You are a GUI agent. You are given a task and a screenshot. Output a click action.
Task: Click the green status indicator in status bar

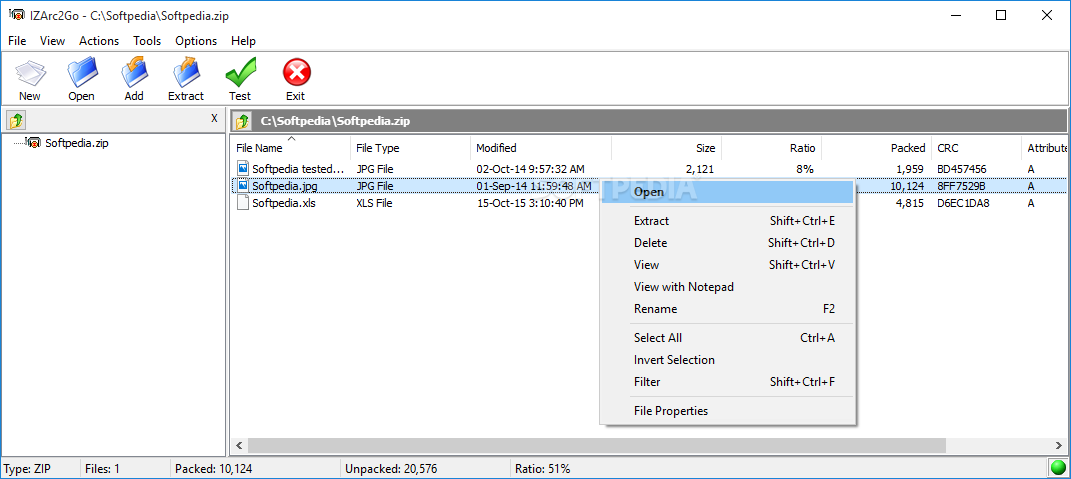[x=1058, y=468]
